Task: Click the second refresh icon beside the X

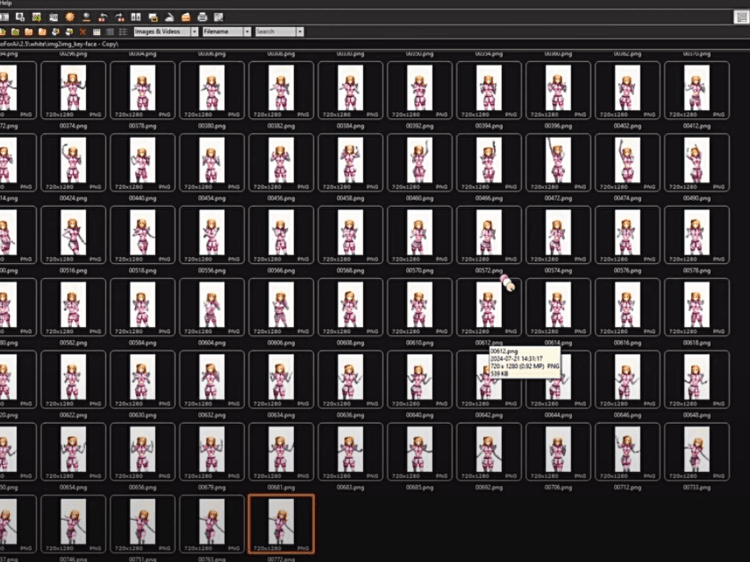Action: point(69,32)
